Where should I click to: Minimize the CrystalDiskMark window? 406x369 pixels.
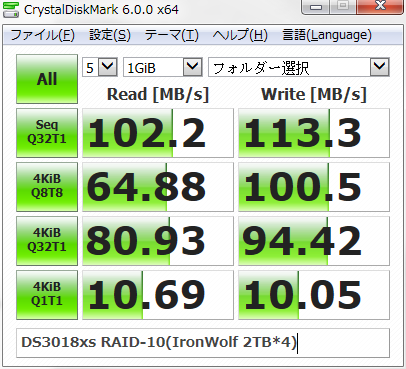(316, 7)
